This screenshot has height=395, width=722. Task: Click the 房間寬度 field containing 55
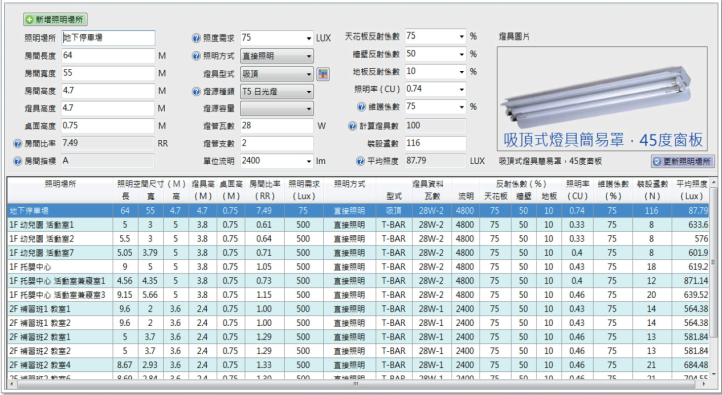[x=108, y=73]
